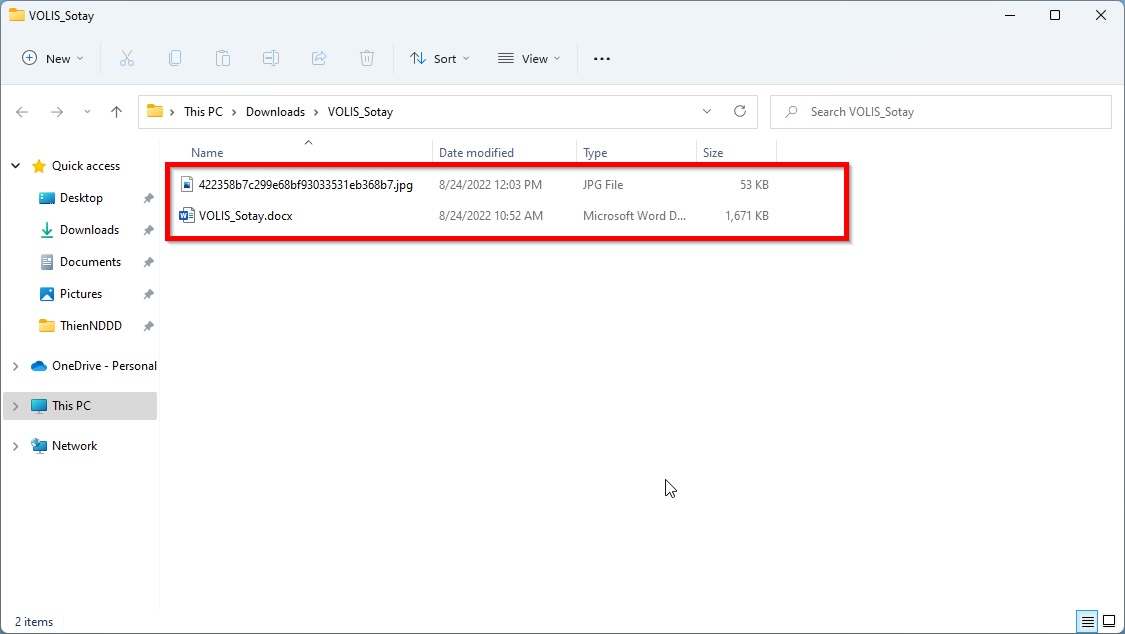Click the folder icon in address bar
The image size is (1125, 634).
154,111
